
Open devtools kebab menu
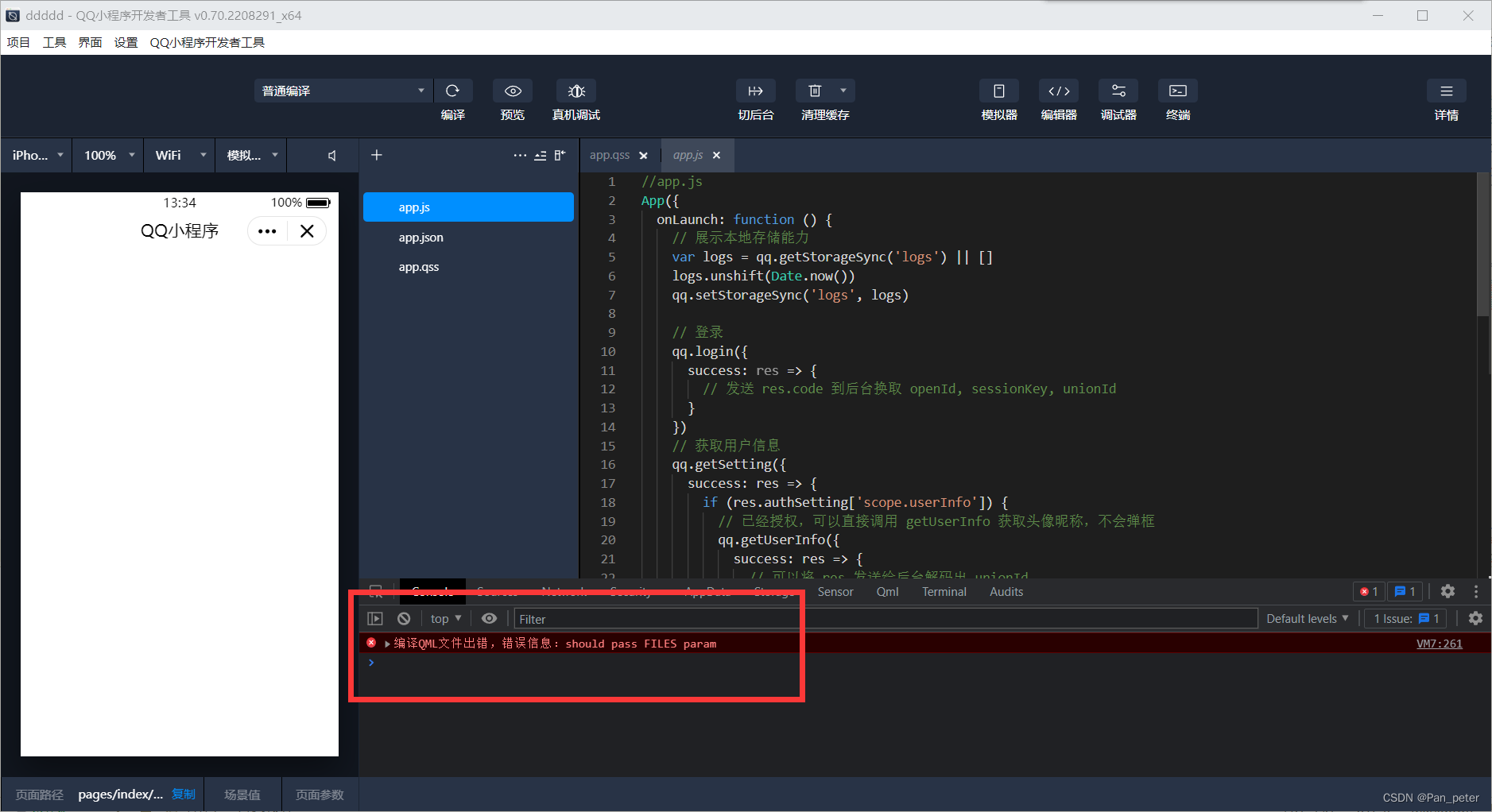click(x=1476, y=591)
